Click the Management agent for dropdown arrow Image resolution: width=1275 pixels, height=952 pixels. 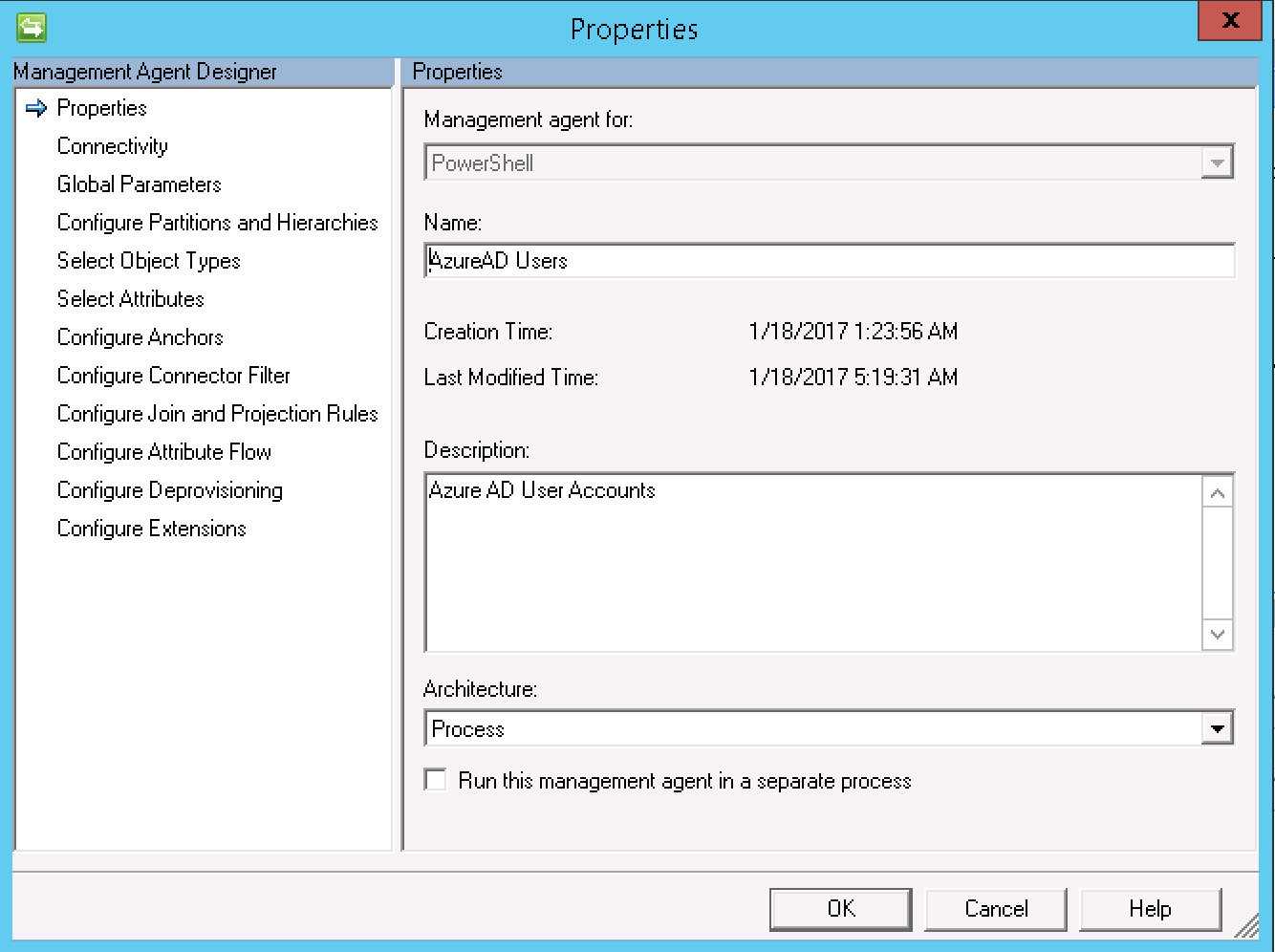pos(1216,163)
